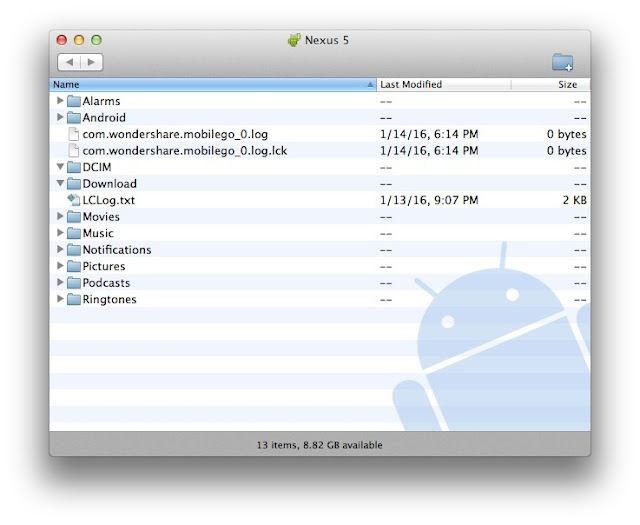Expand the Pictures folder triangle
640x525 pixels.
pyautogui.click(x=60, y=266)
